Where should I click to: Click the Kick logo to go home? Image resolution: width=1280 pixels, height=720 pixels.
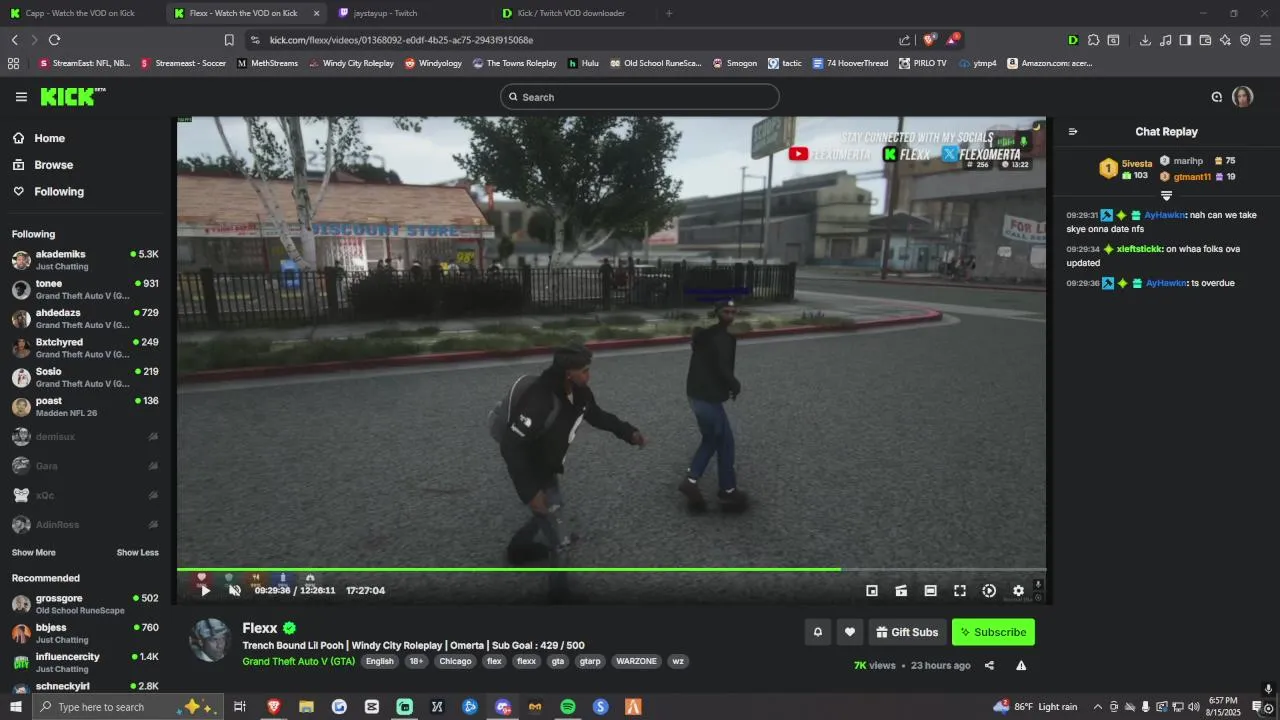click(x=72, y=97)
